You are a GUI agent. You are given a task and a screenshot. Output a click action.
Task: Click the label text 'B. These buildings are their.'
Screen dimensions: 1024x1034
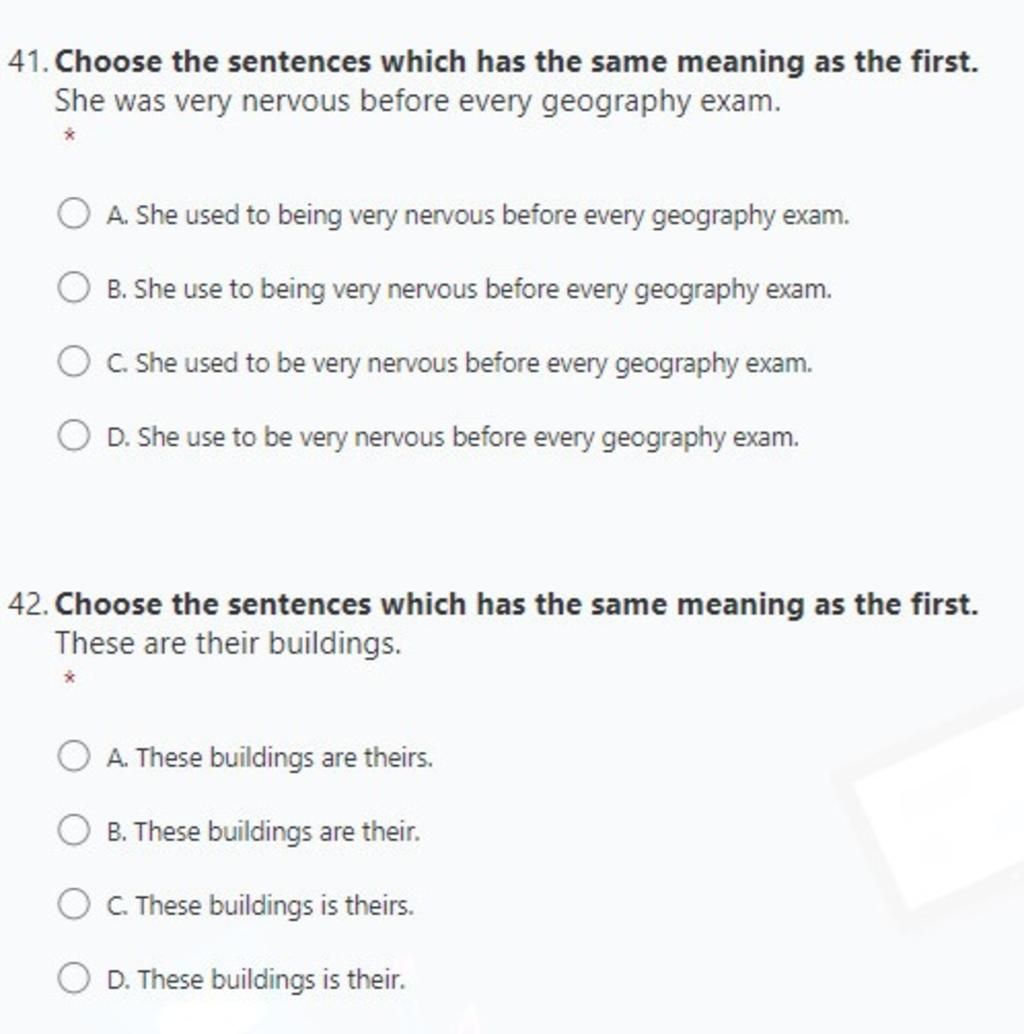(263, 831)
